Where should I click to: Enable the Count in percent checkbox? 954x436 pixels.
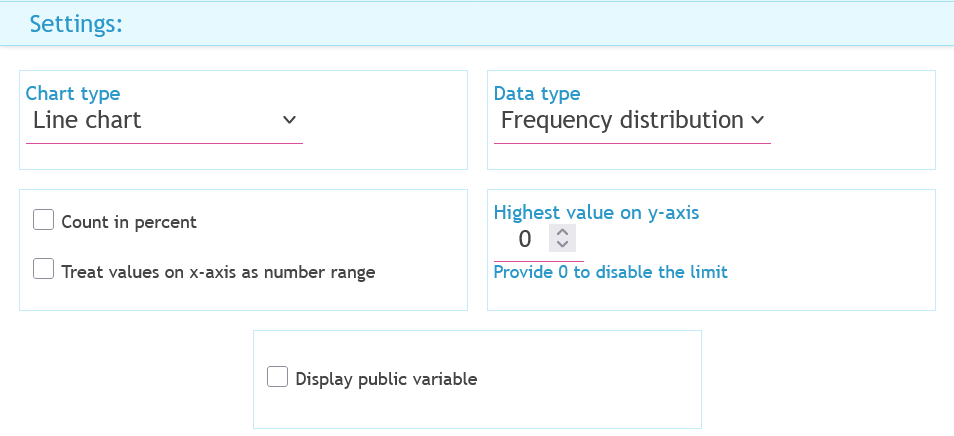coord(43,221)
